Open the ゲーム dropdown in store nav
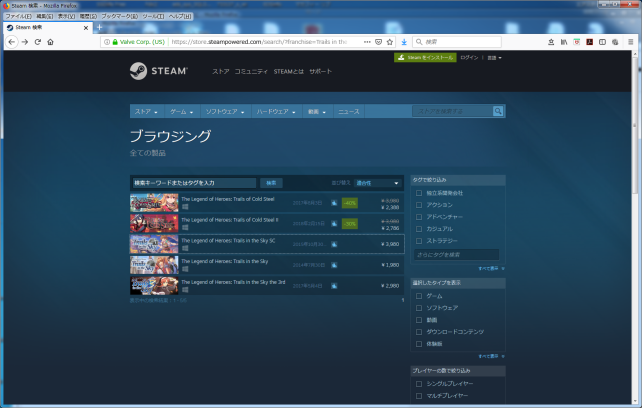 [182, 111]
